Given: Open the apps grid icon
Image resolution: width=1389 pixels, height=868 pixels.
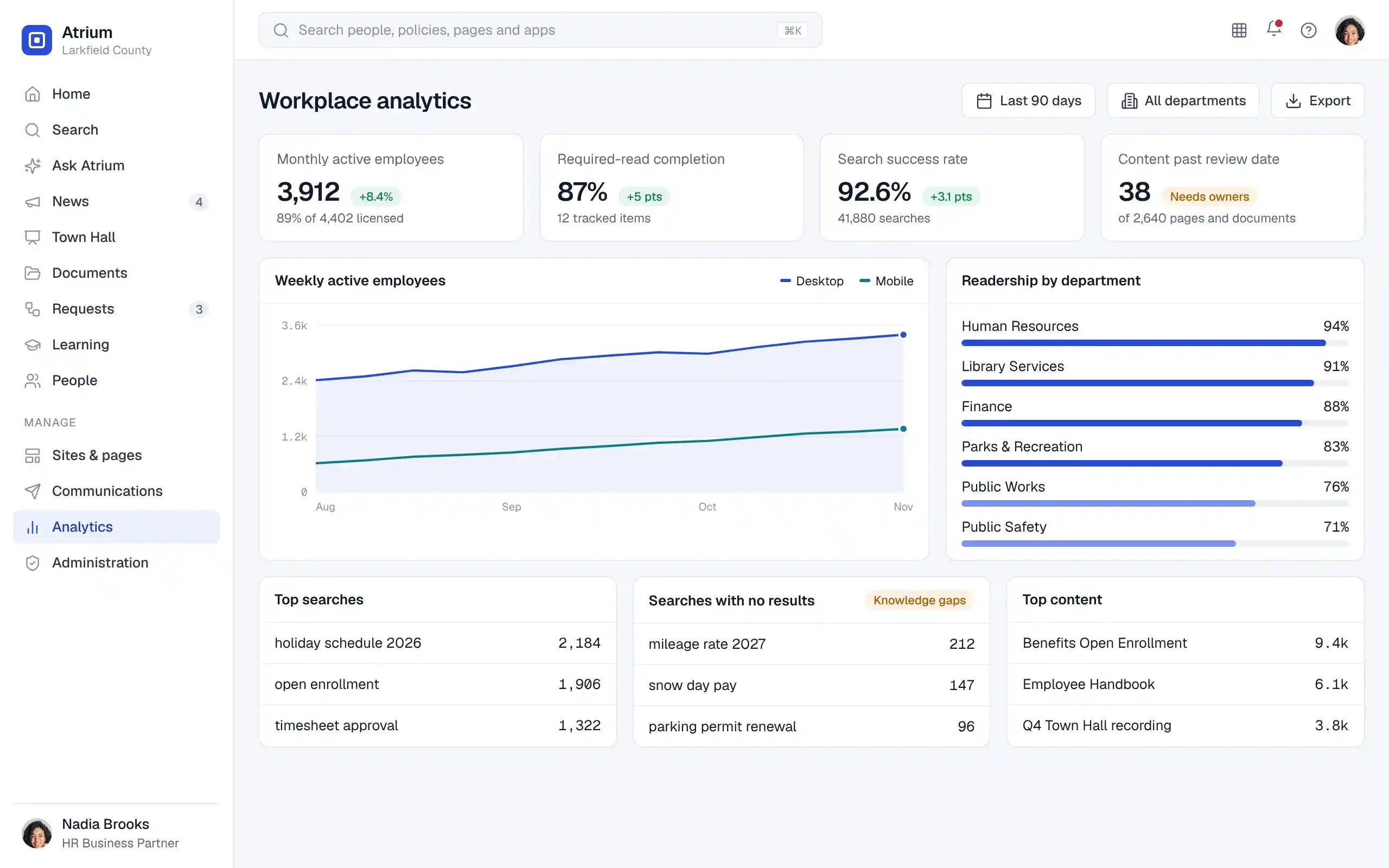Looking at the screenshot, I should pos(1239,30).
